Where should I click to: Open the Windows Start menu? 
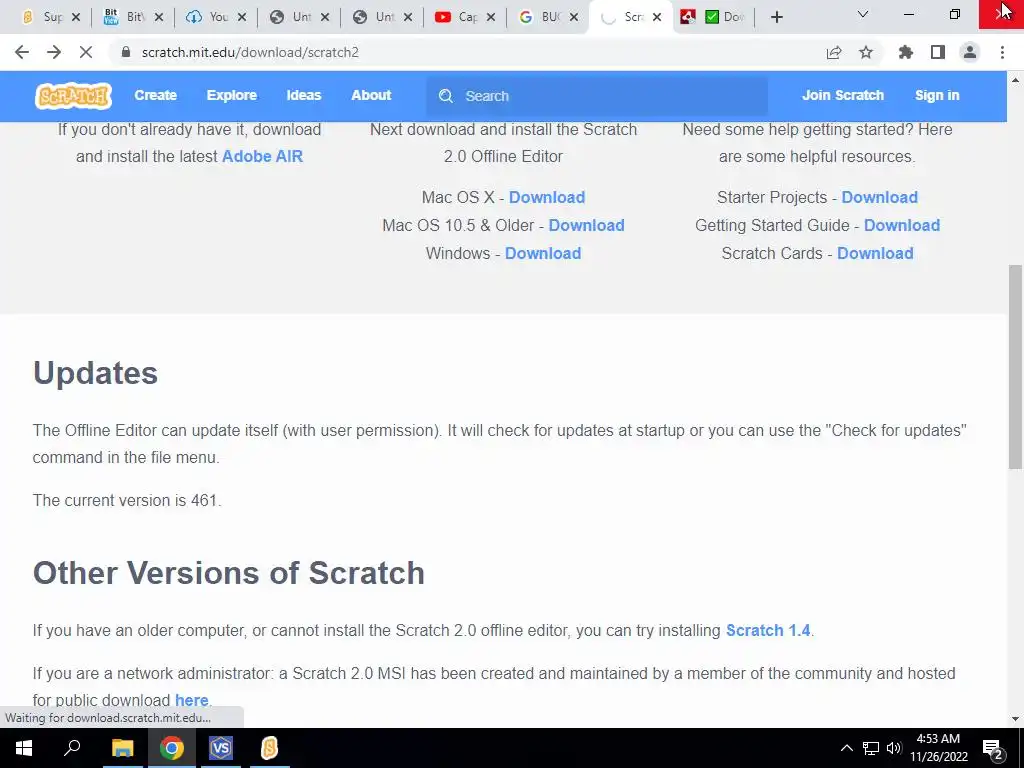(x=24, y=748)
